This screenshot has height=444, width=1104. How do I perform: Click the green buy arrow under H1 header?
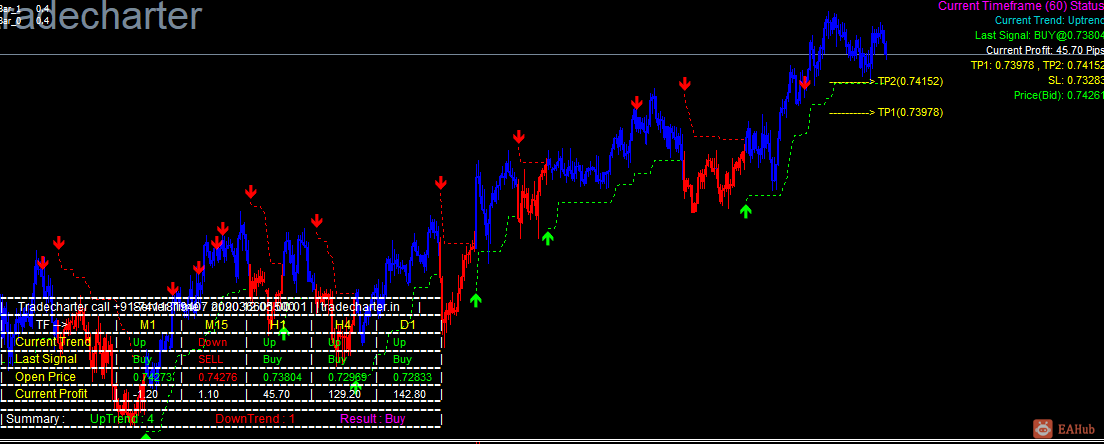(x=283, y=333)
